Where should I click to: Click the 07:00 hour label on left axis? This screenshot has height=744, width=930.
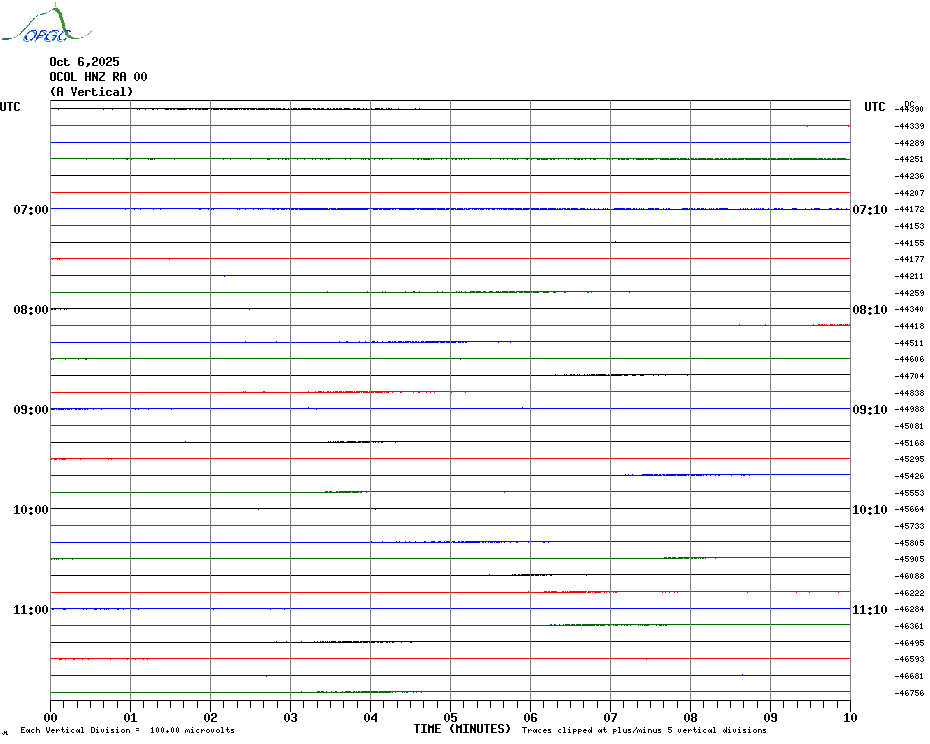(30, 209)
